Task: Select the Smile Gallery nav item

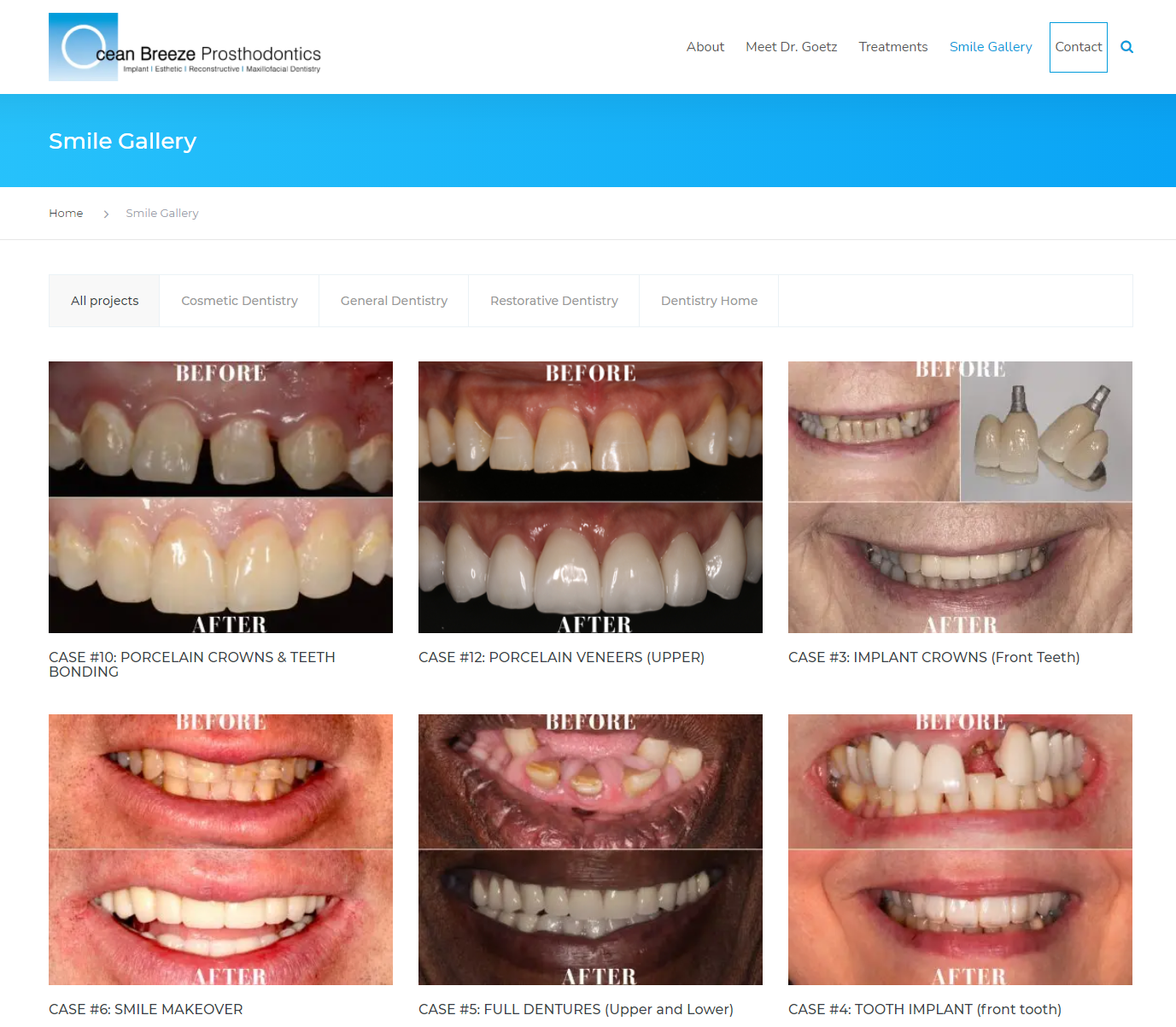Action: [x=990, y=47]
